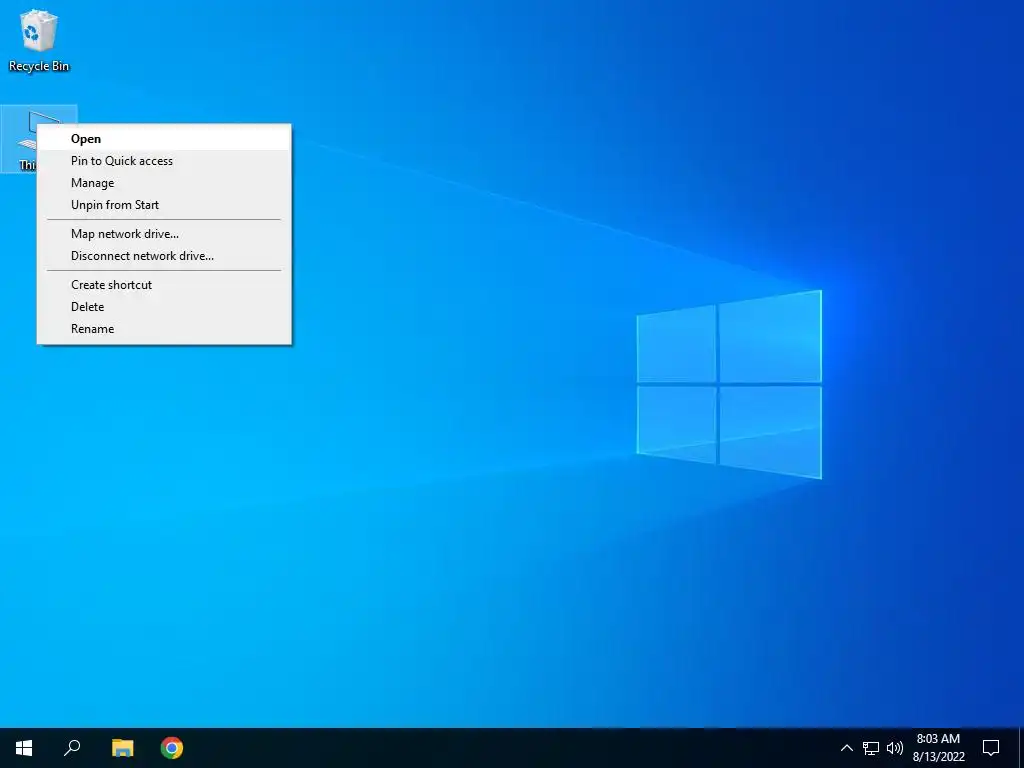Click Manage in the context menu
This screenshot has height=768, width=1024.
tap(164, 183)
